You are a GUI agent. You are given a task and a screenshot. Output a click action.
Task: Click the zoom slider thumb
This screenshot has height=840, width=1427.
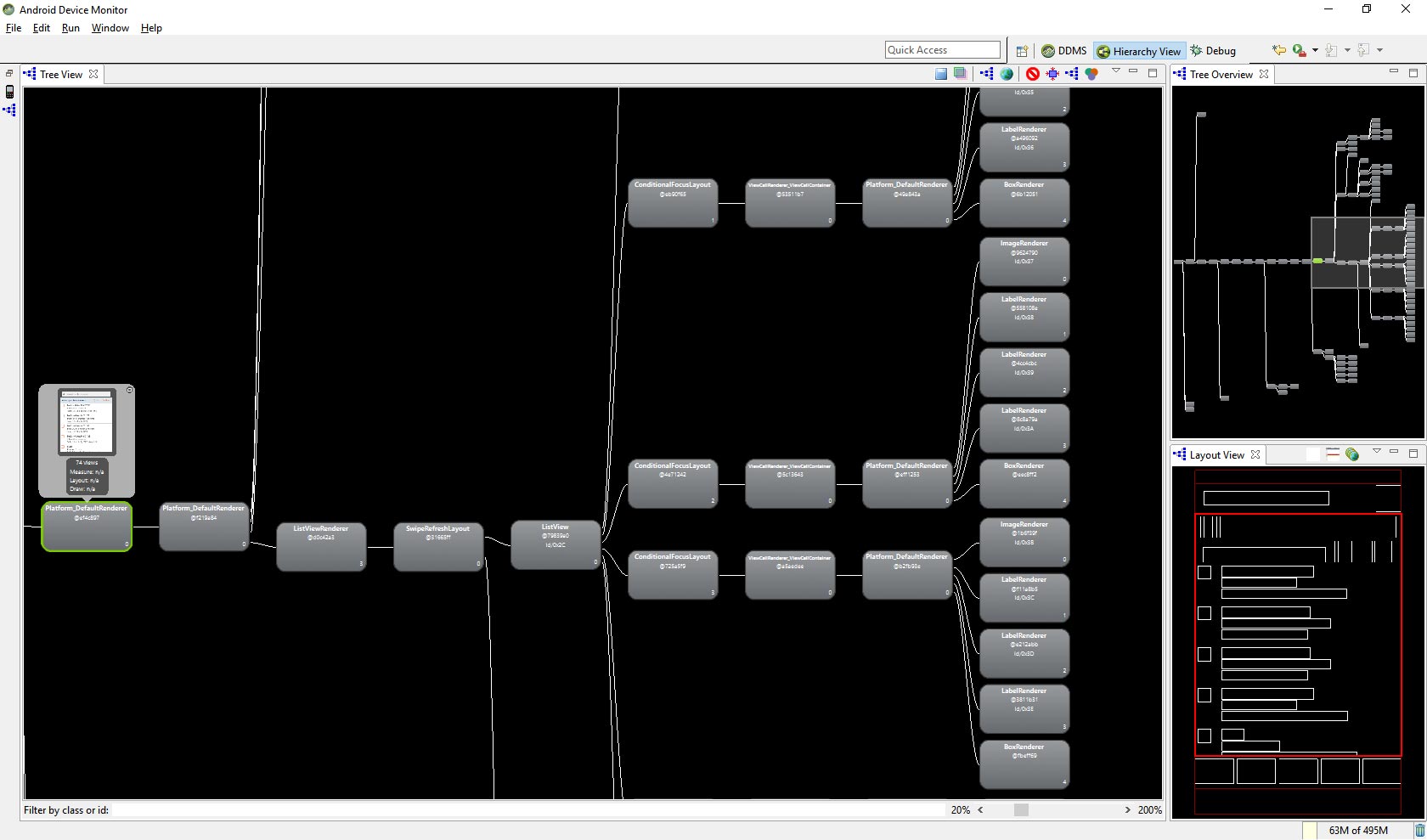tap(1021, 810)
